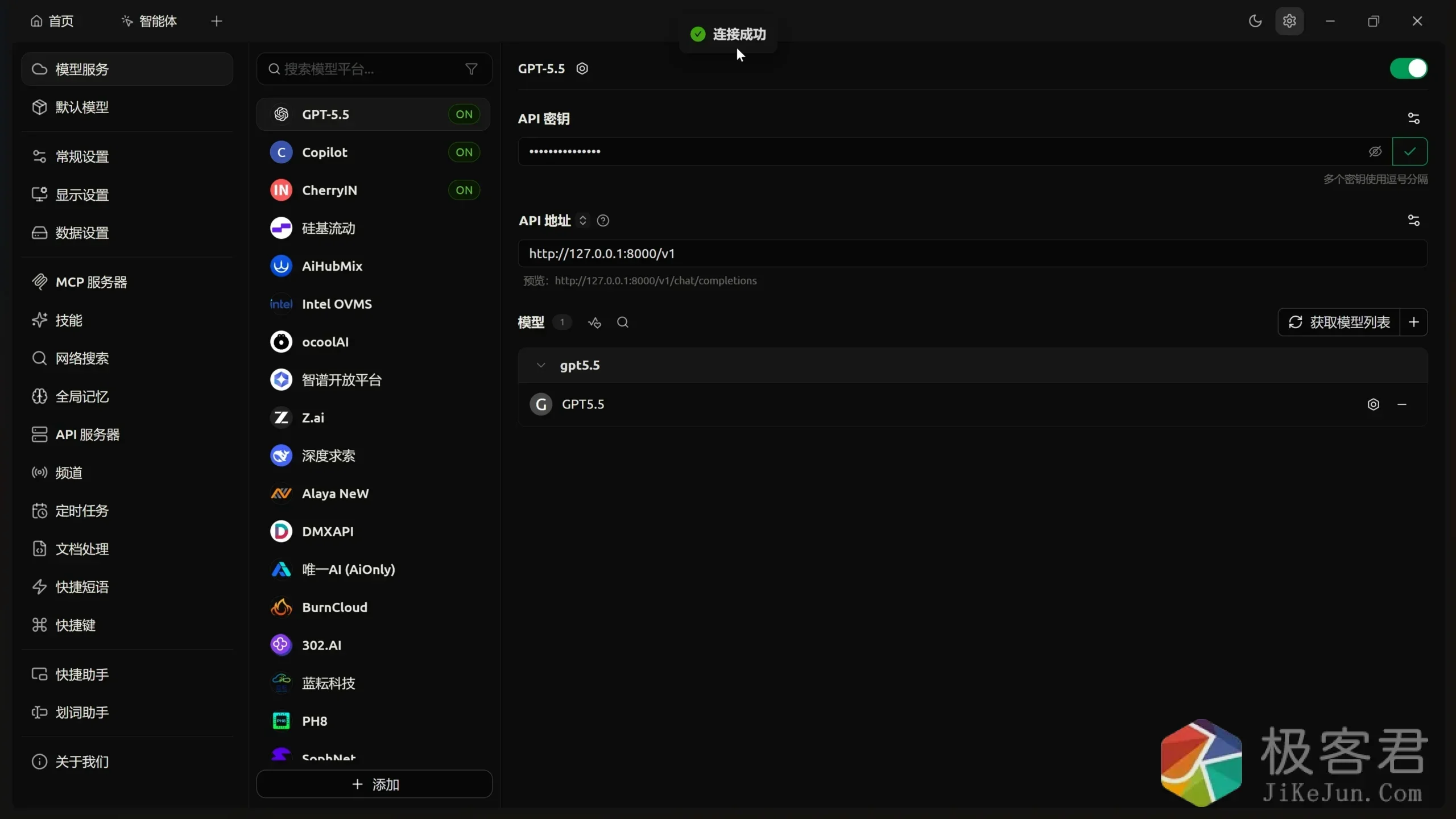This screenshot has width=1456, height=819.
Task: Open 常规设置 section
Action: pyautogui.click(x=127, y=156)
